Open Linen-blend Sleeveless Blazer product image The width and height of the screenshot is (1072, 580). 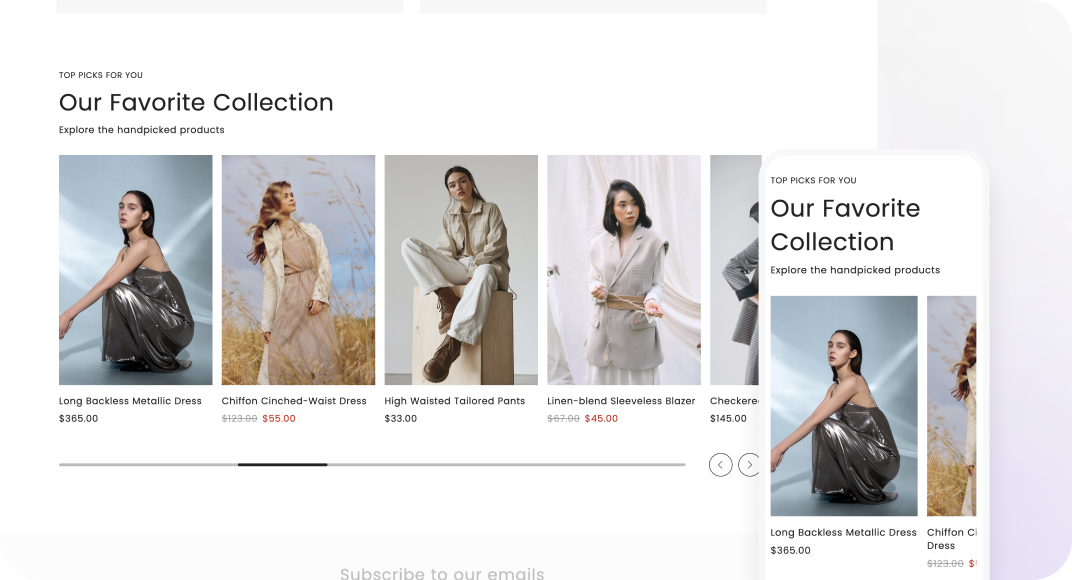pos(624,269)
